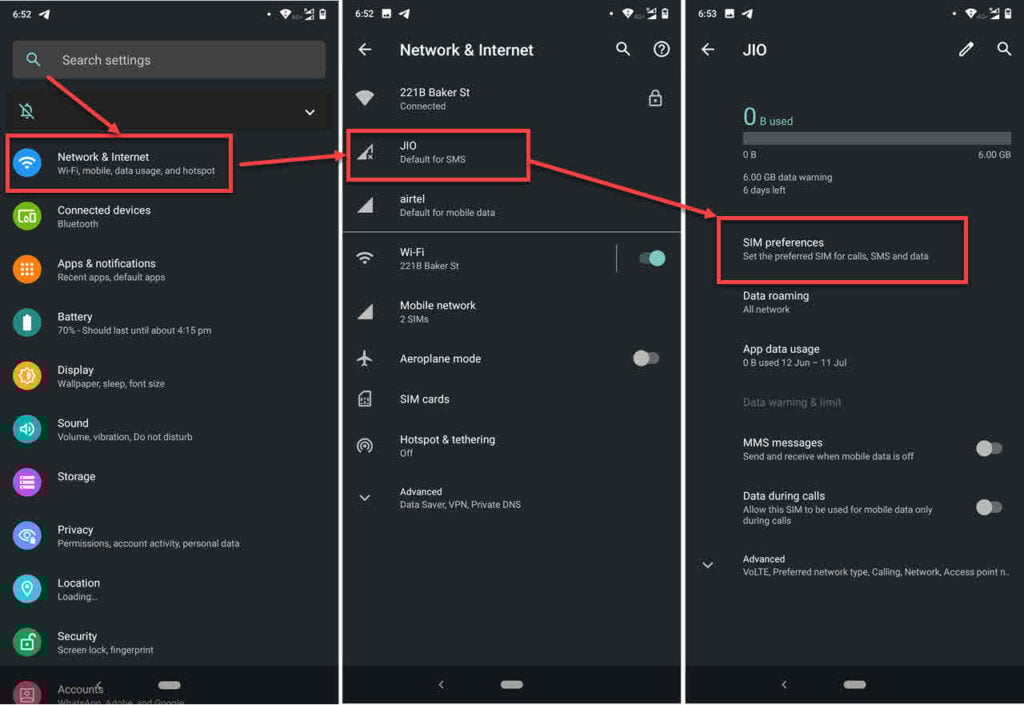
Task: Tap the aeroplane icon
Action: click(x=365, y=358)
